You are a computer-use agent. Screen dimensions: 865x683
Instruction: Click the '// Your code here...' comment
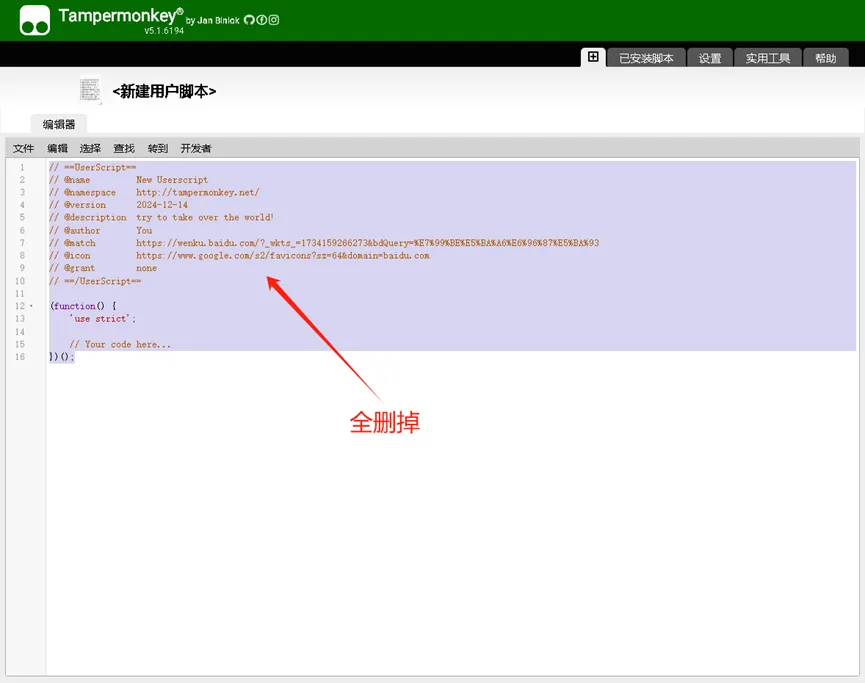(120, 344)
